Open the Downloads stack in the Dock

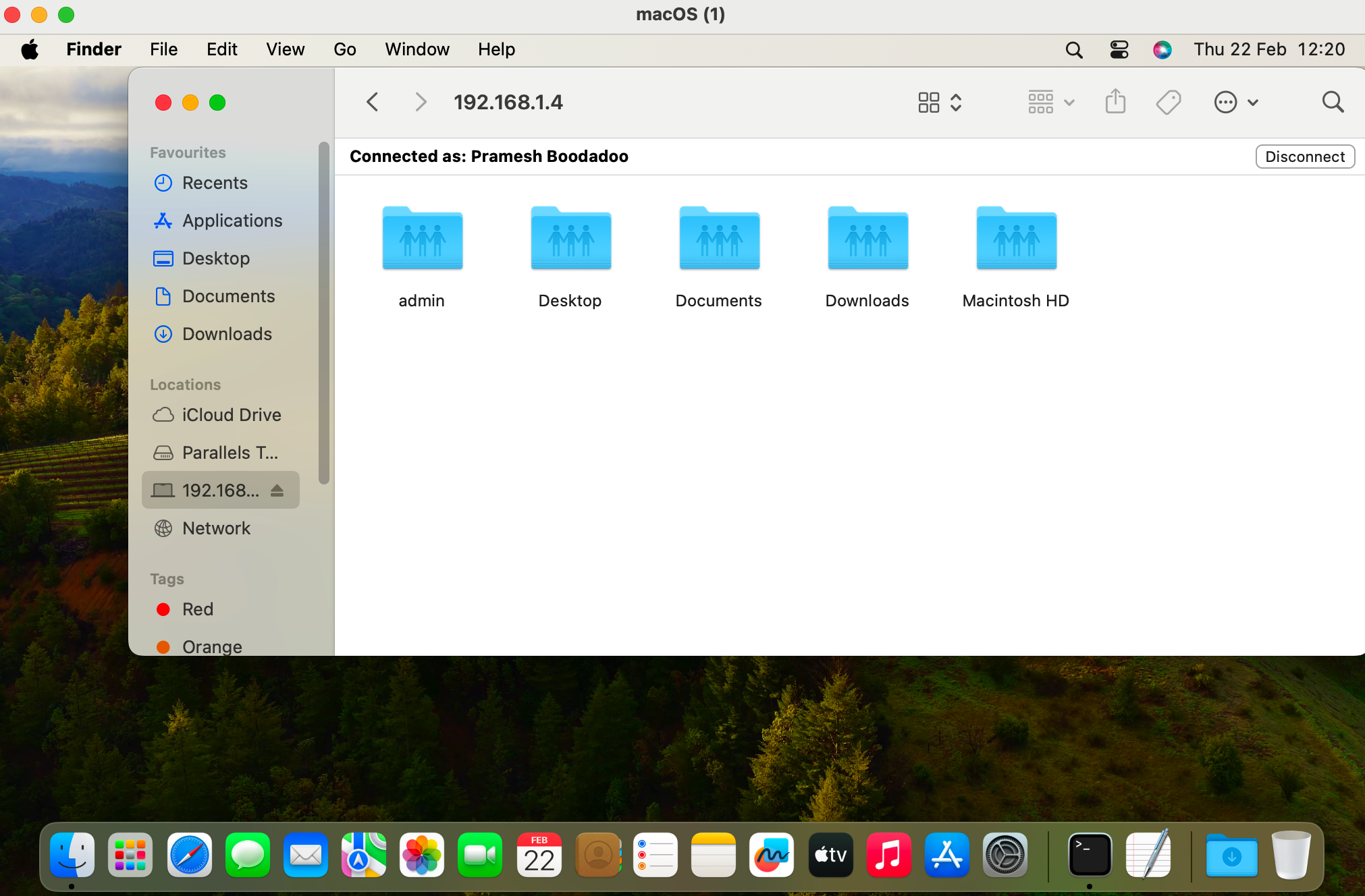[x=1231, y=855]
